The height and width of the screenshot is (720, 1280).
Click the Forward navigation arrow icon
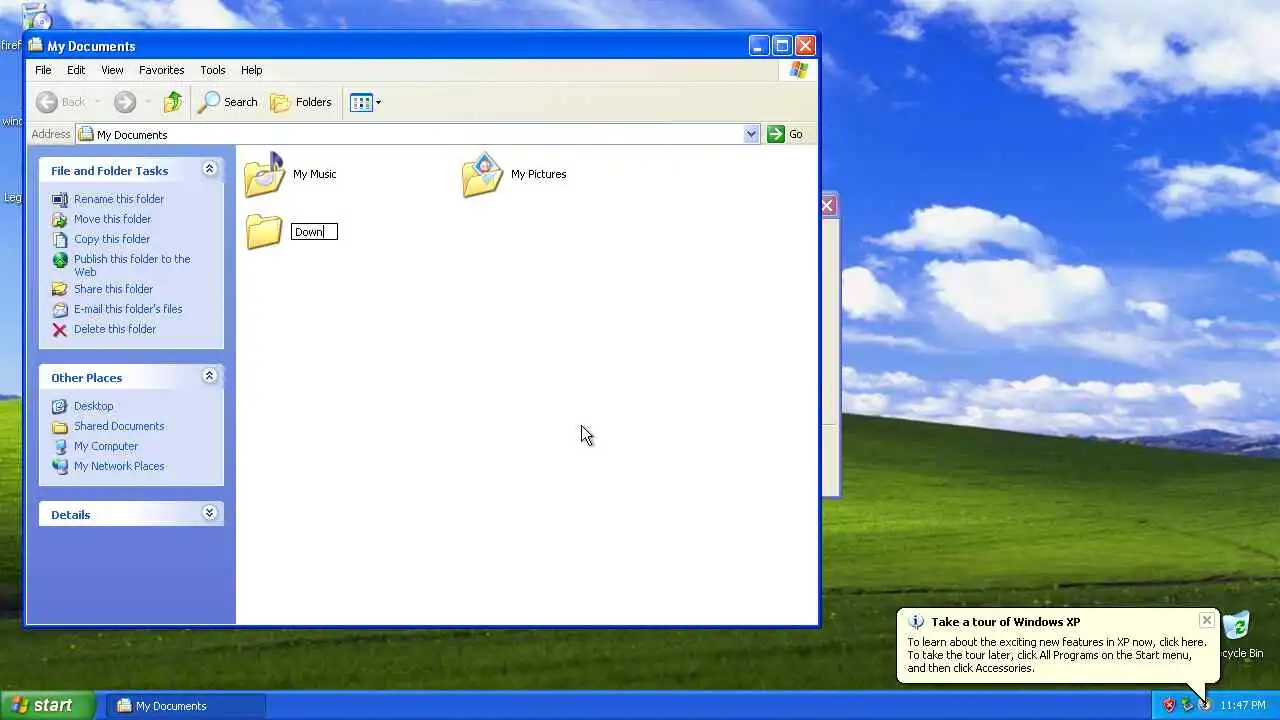125,102
